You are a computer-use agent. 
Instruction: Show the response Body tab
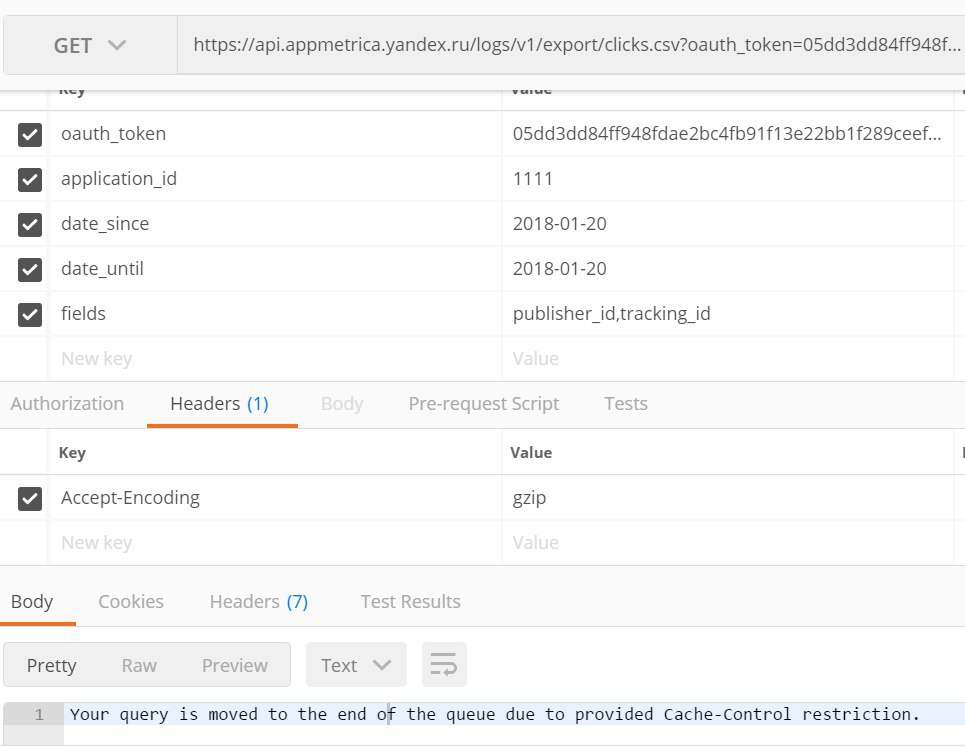32,601
